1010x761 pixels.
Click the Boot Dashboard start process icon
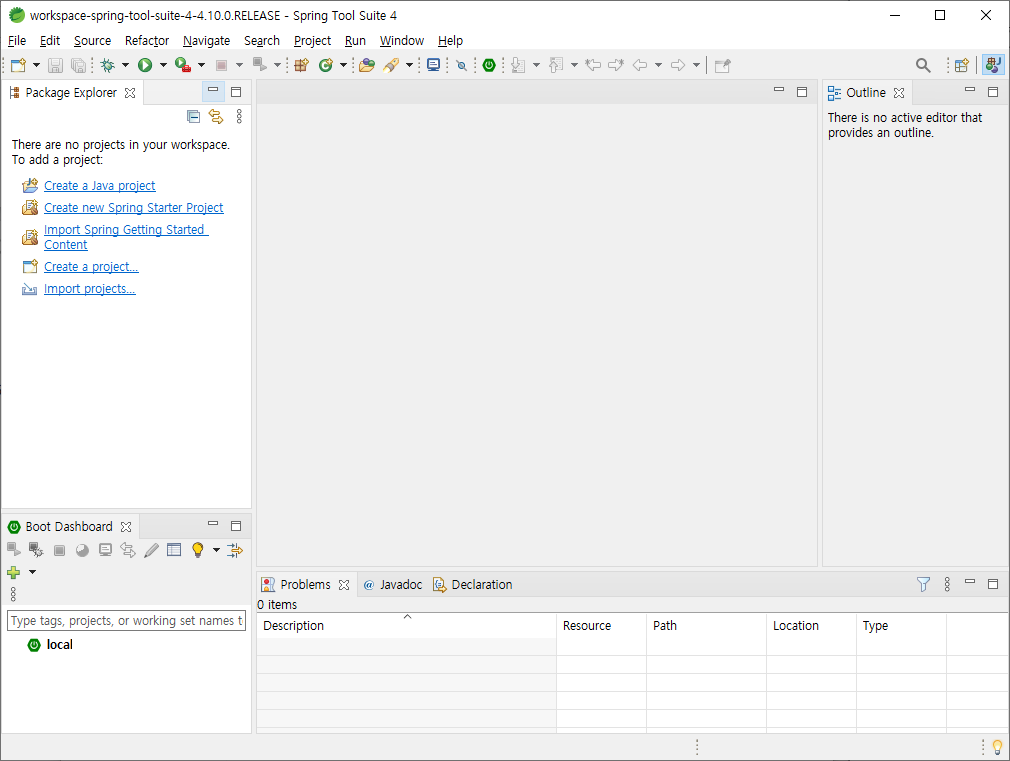click(14, 550)
